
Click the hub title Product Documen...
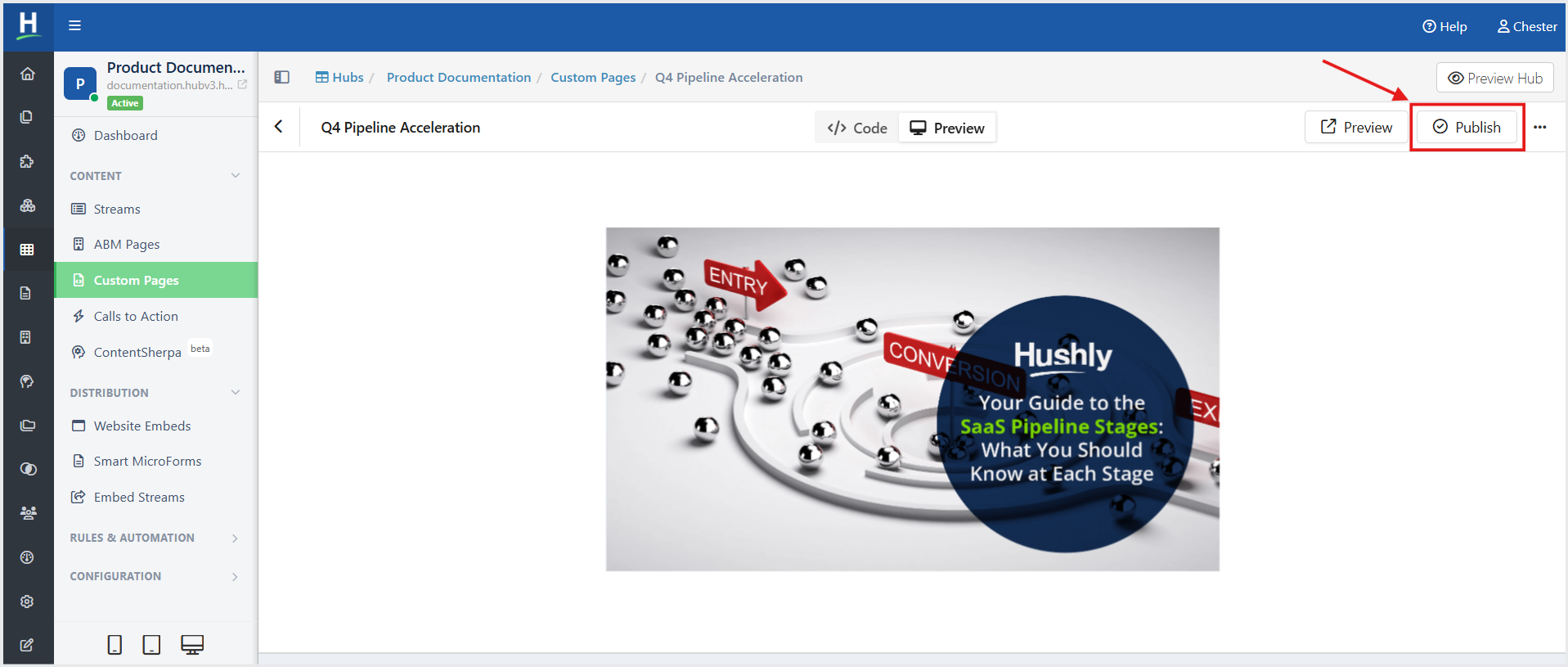tap(176, 67)
